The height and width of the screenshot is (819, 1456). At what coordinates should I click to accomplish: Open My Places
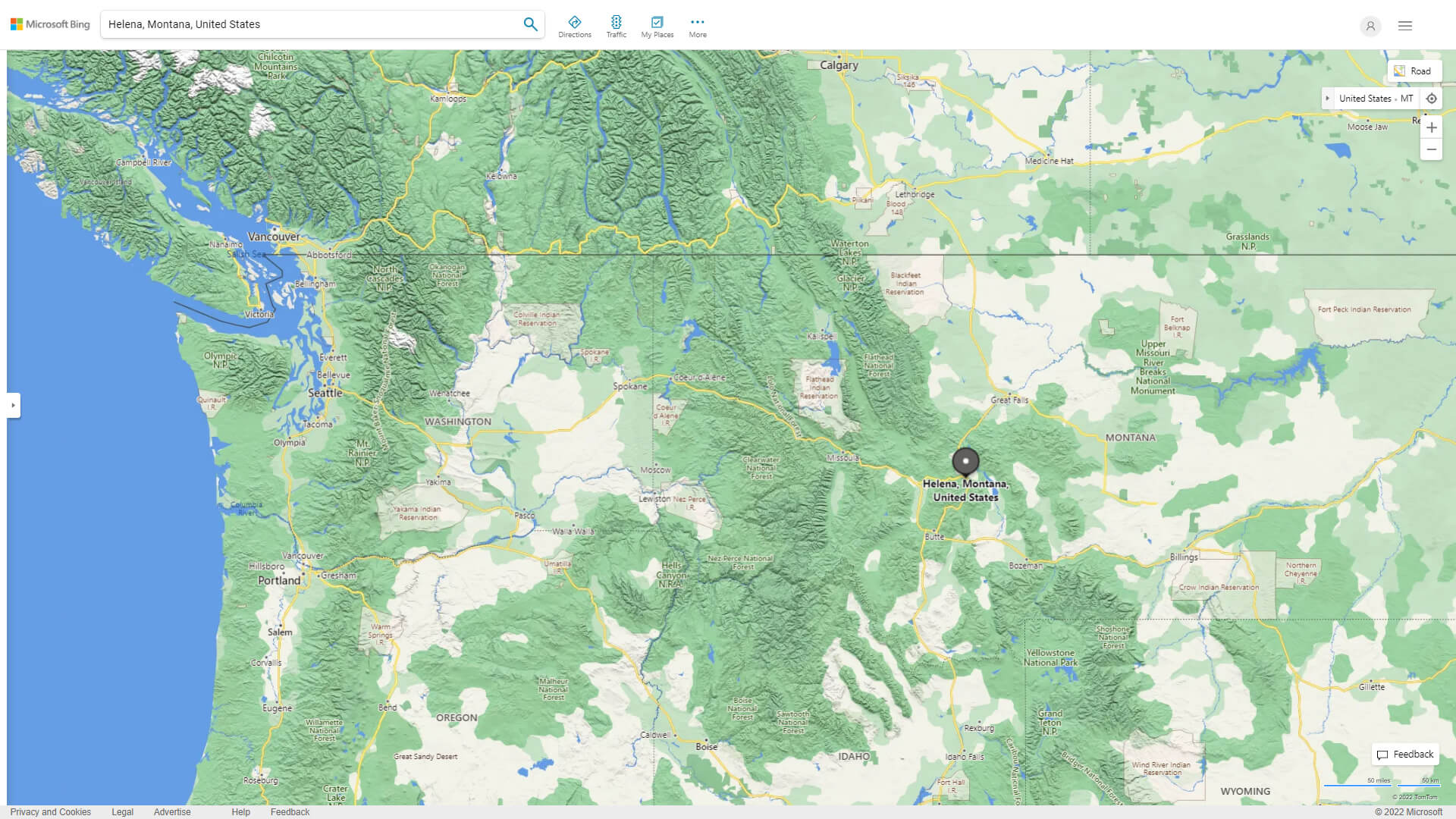tap(657, 27)
